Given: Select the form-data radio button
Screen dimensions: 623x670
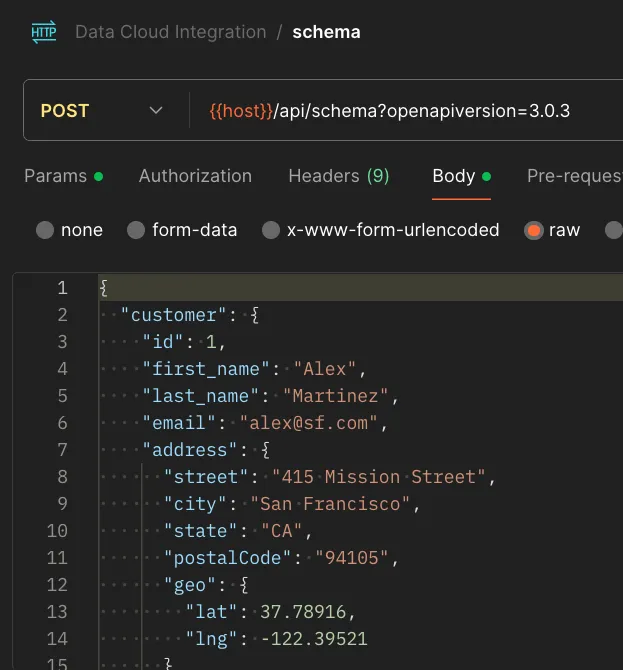Looking at the screenshot, I should click(x=136, y=230).
